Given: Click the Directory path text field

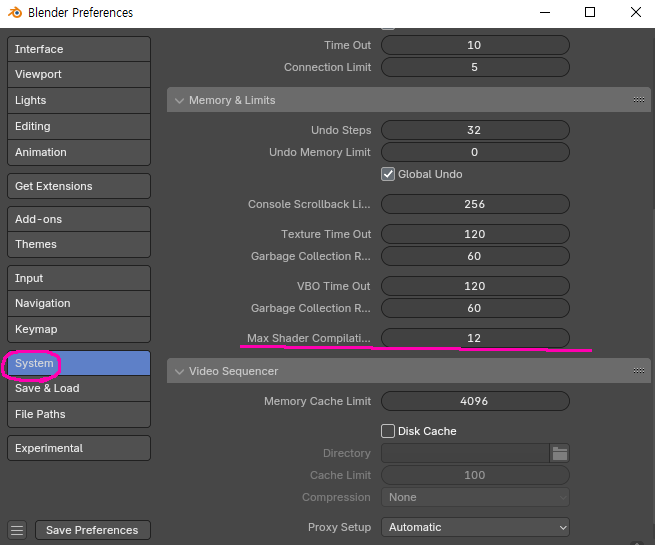Looking at the screenshot, I should click(465, 453).
